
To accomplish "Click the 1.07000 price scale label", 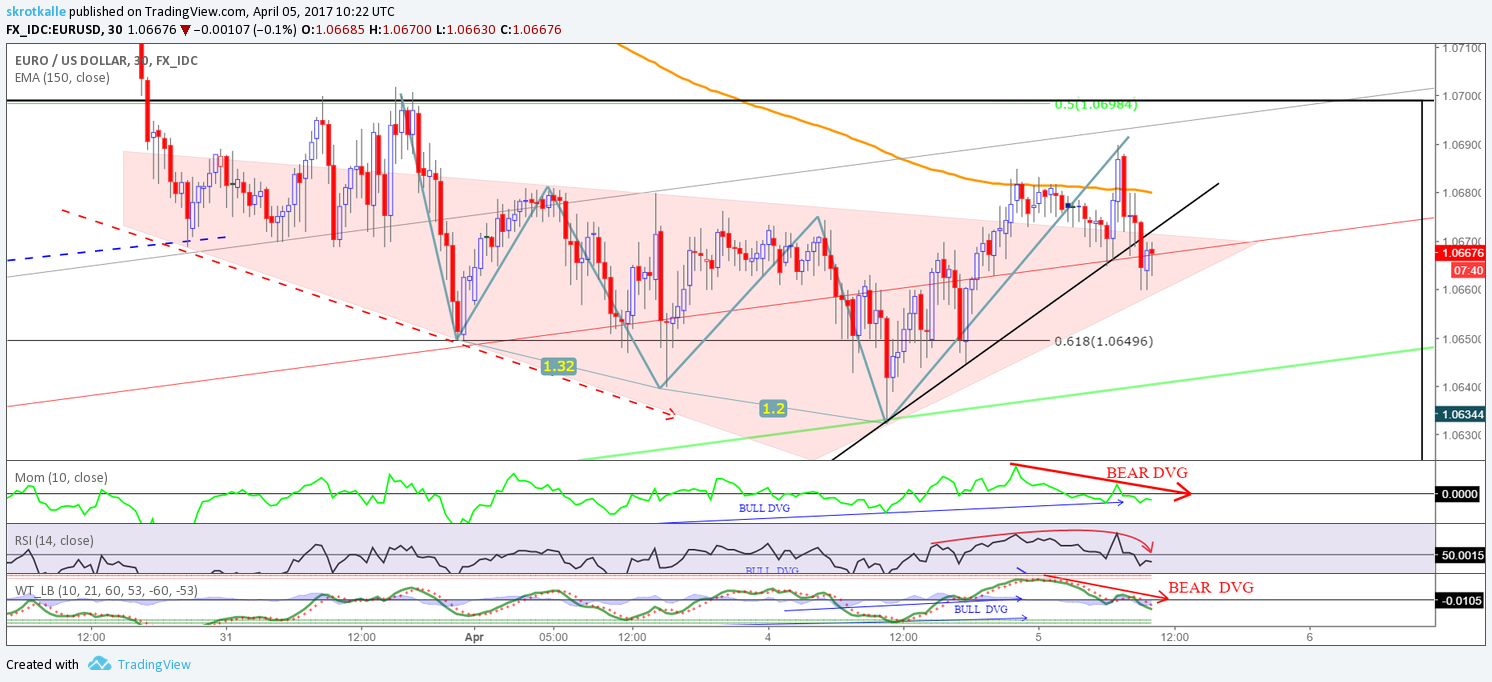I will tap(1462, 96).
